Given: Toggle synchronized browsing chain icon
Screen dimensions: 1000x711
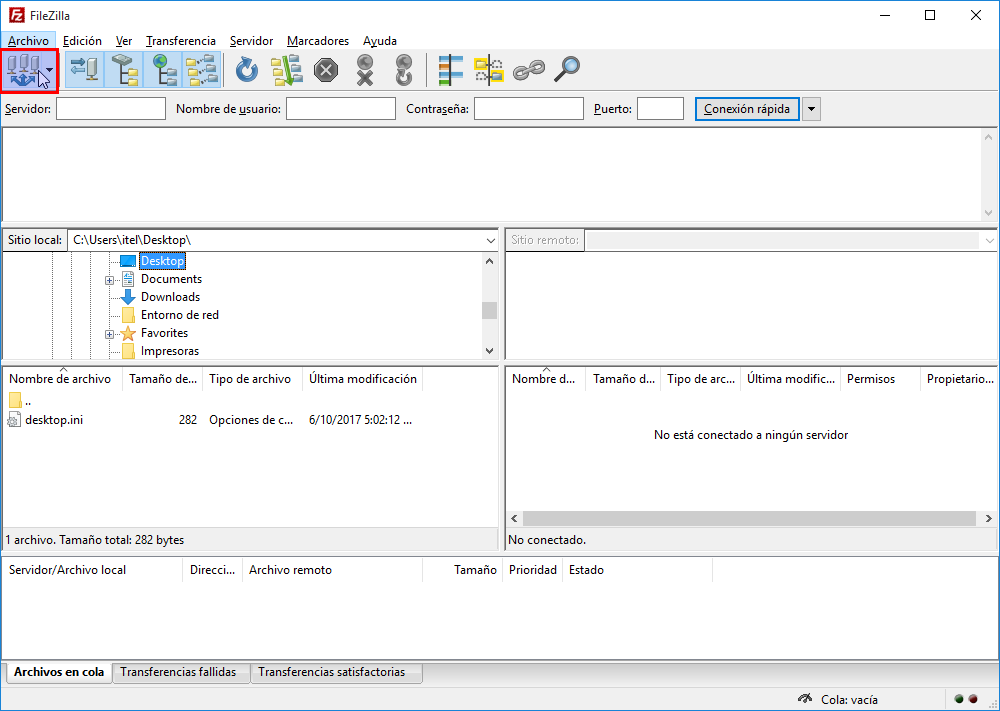Looking at the screenshot, I should coord(529,70).
